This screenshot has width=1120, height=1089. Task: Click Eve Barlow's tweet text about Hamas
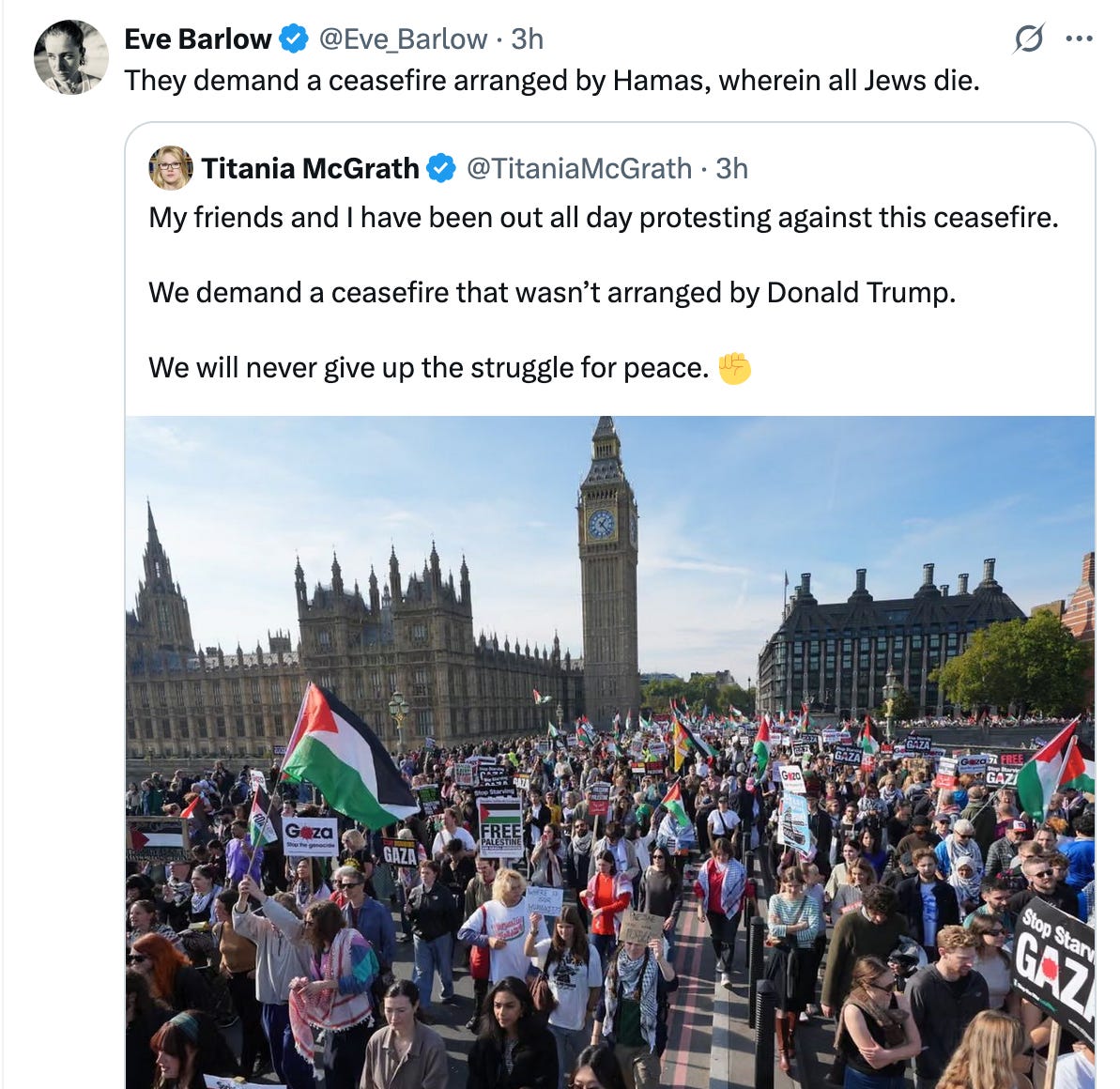click(x=551, y=81)
